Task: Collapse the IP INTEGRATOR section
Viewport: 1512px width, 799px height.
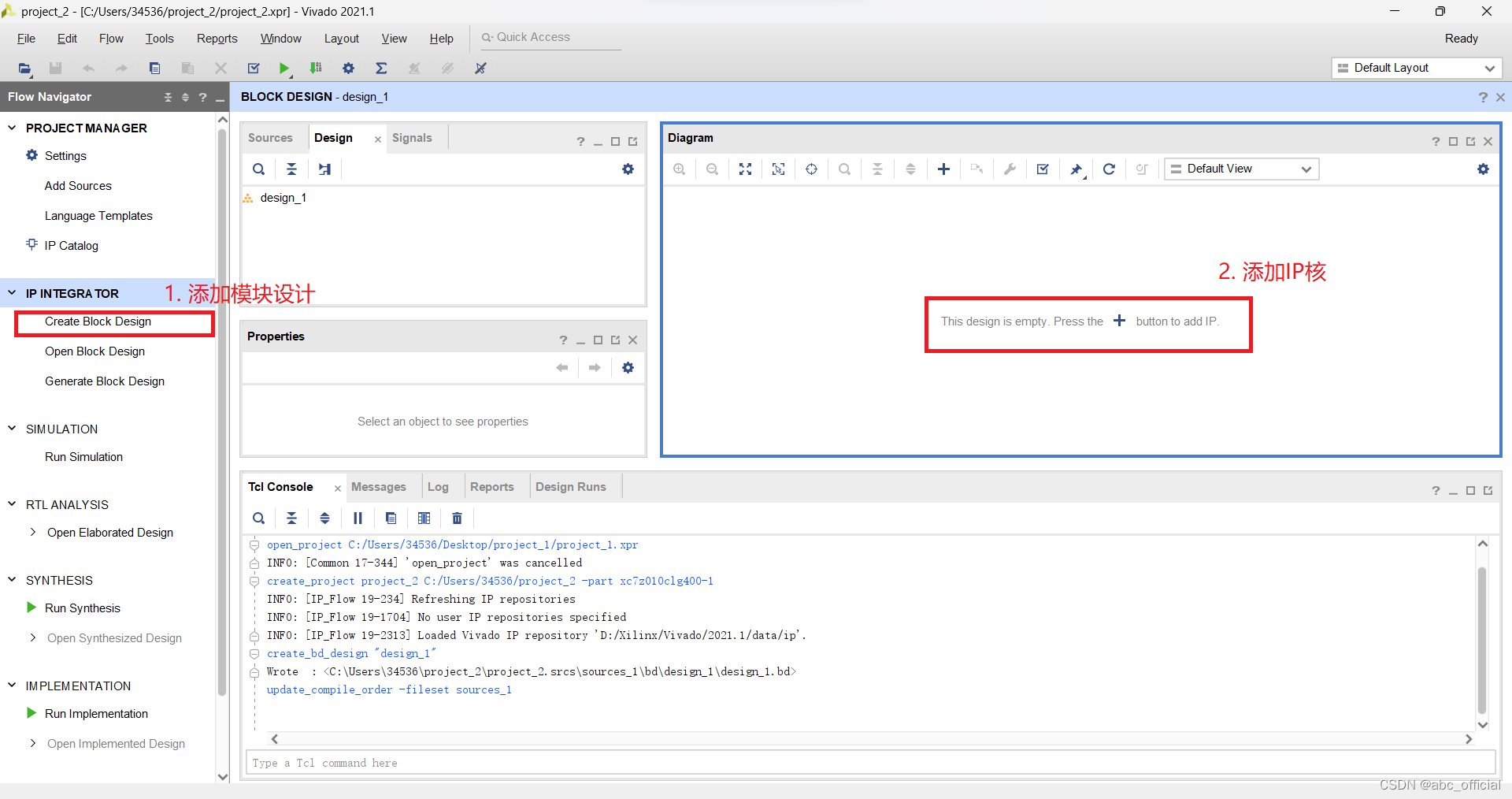Action: coord(12,293)
